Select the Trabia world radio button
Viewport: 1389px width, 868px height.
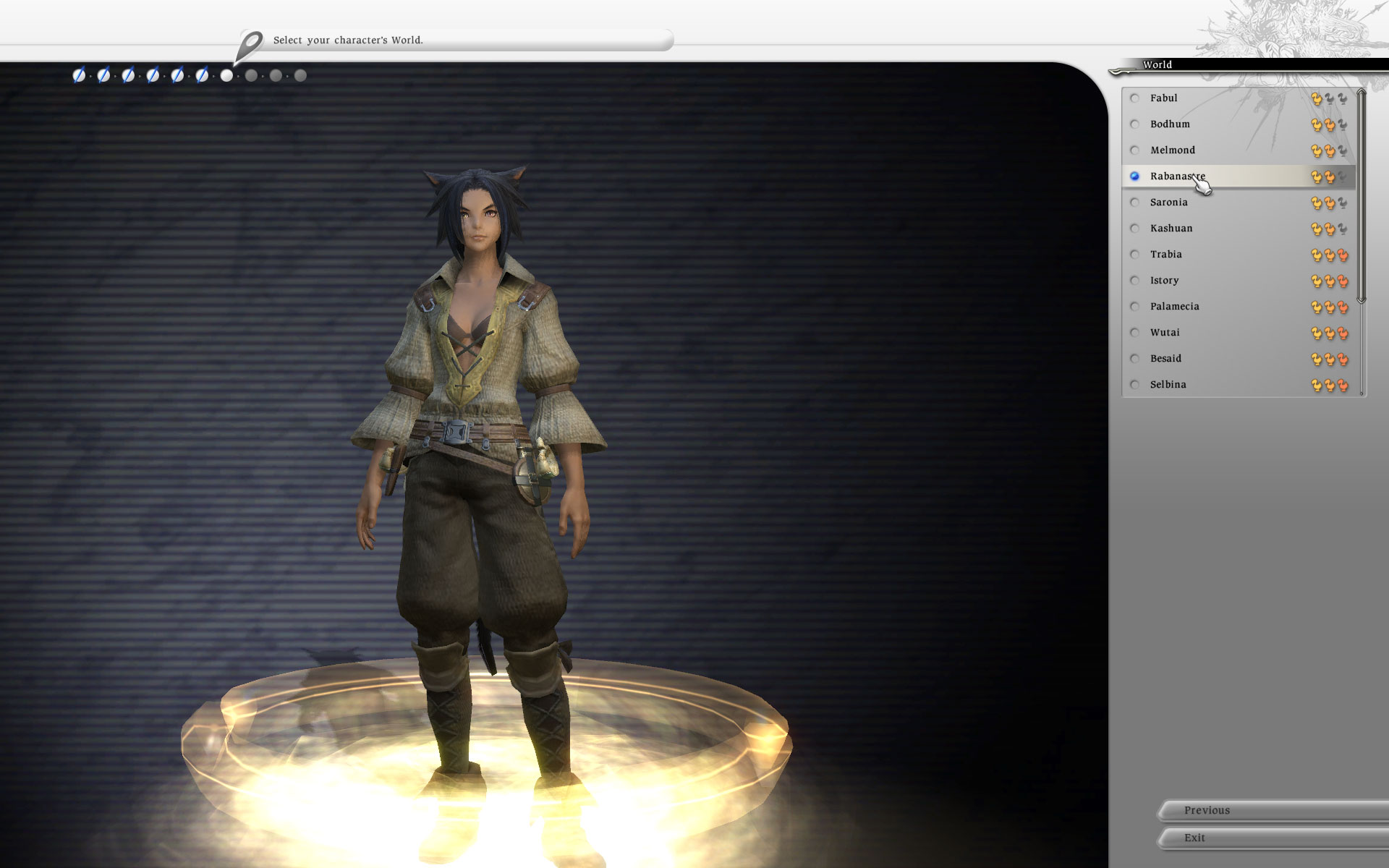point(1134,255)
